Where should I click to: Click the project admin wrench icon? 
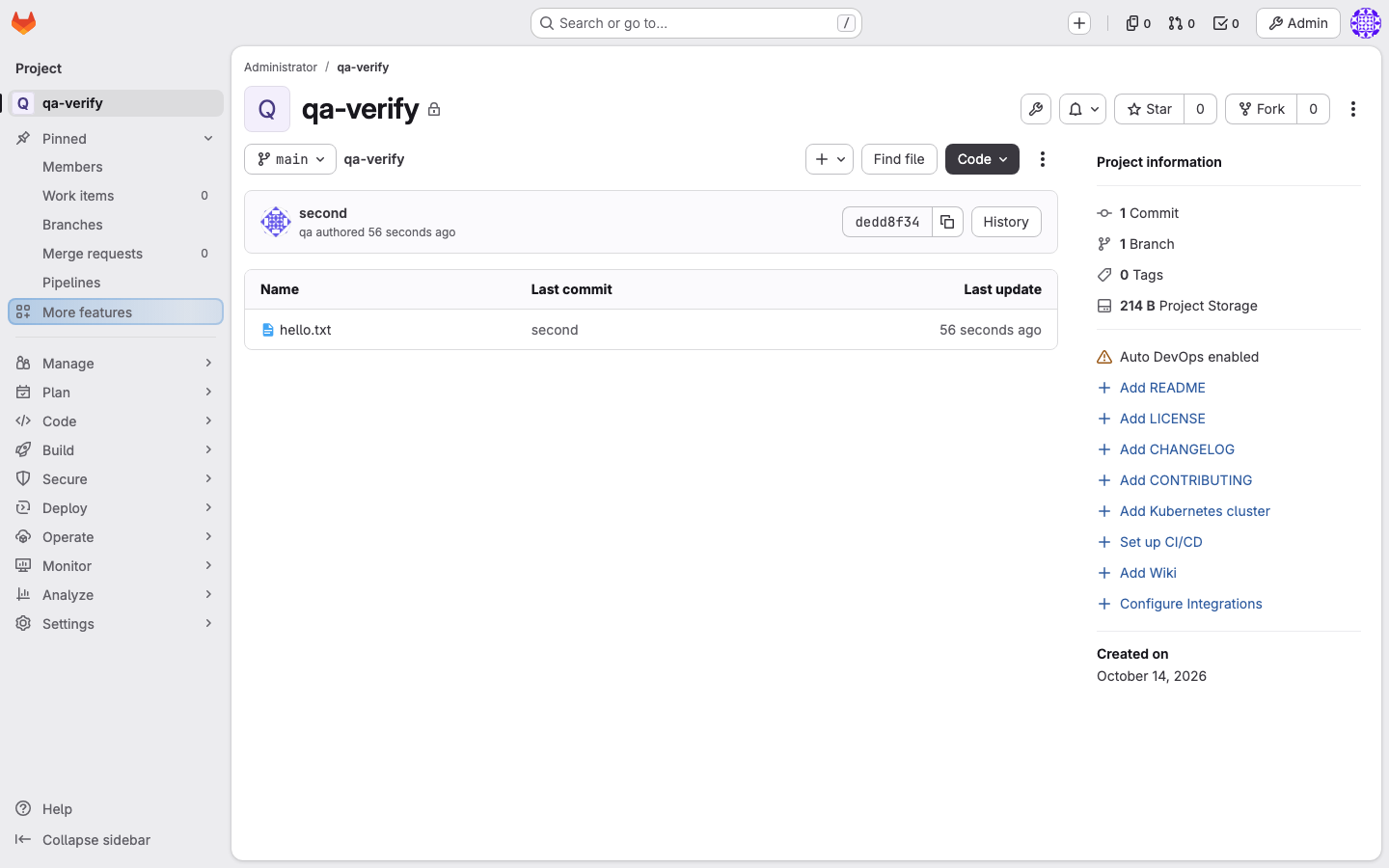1036,109
